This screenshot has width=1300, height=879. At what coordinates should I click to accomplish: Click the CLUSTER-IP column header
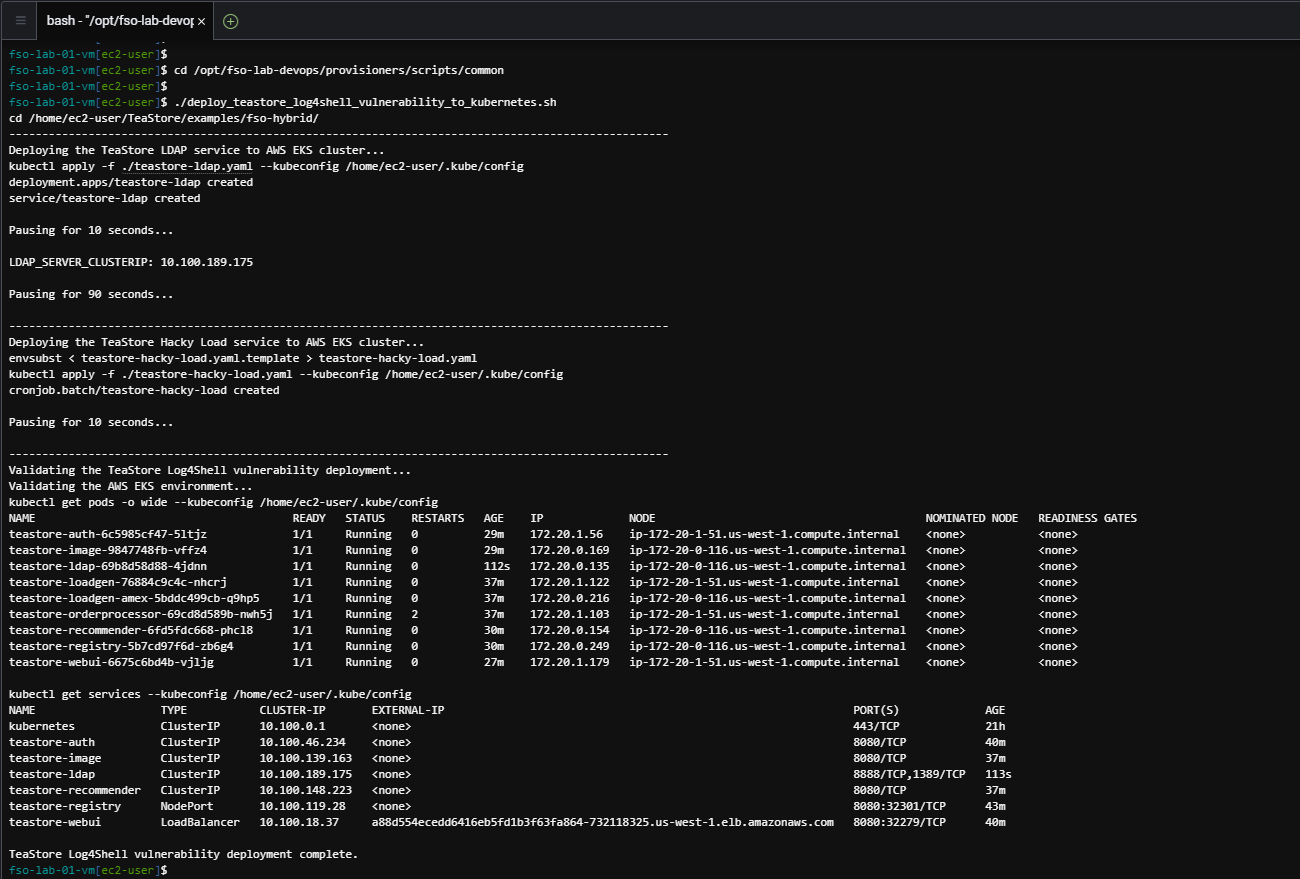coord(293,710)
